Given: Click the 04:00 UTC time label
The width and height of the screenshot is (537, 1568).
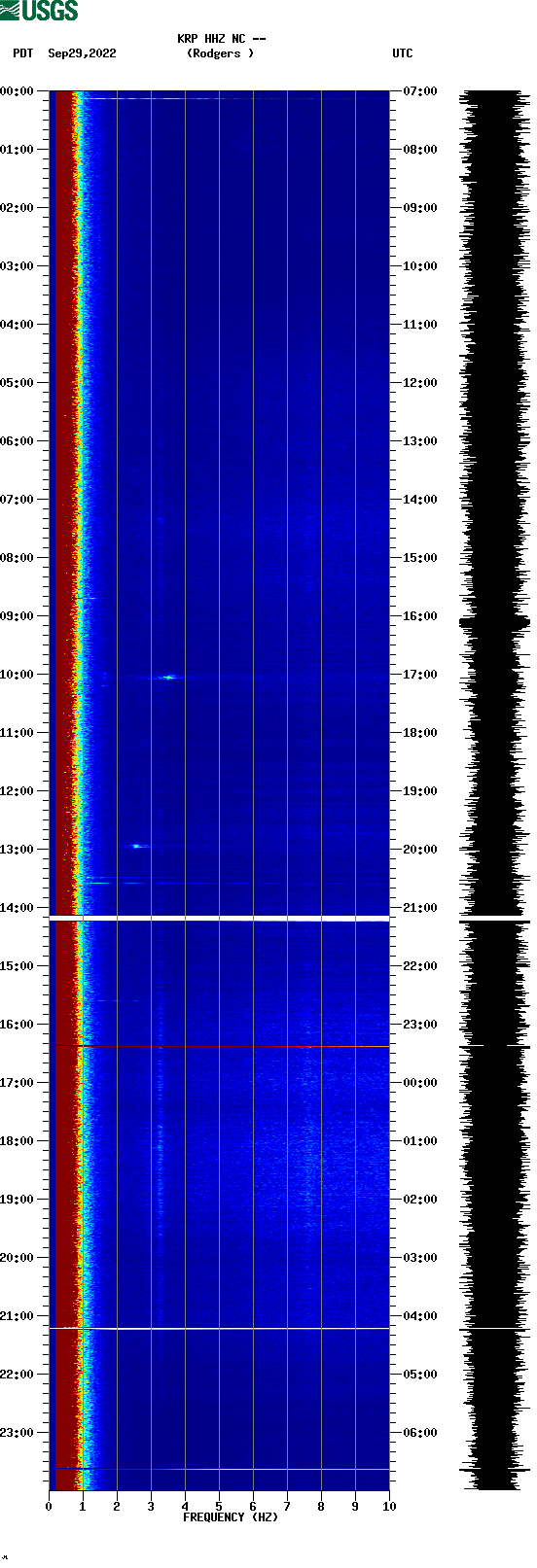Looking at the screenshot, I should pyautogui.click(x=420, y=1315).
